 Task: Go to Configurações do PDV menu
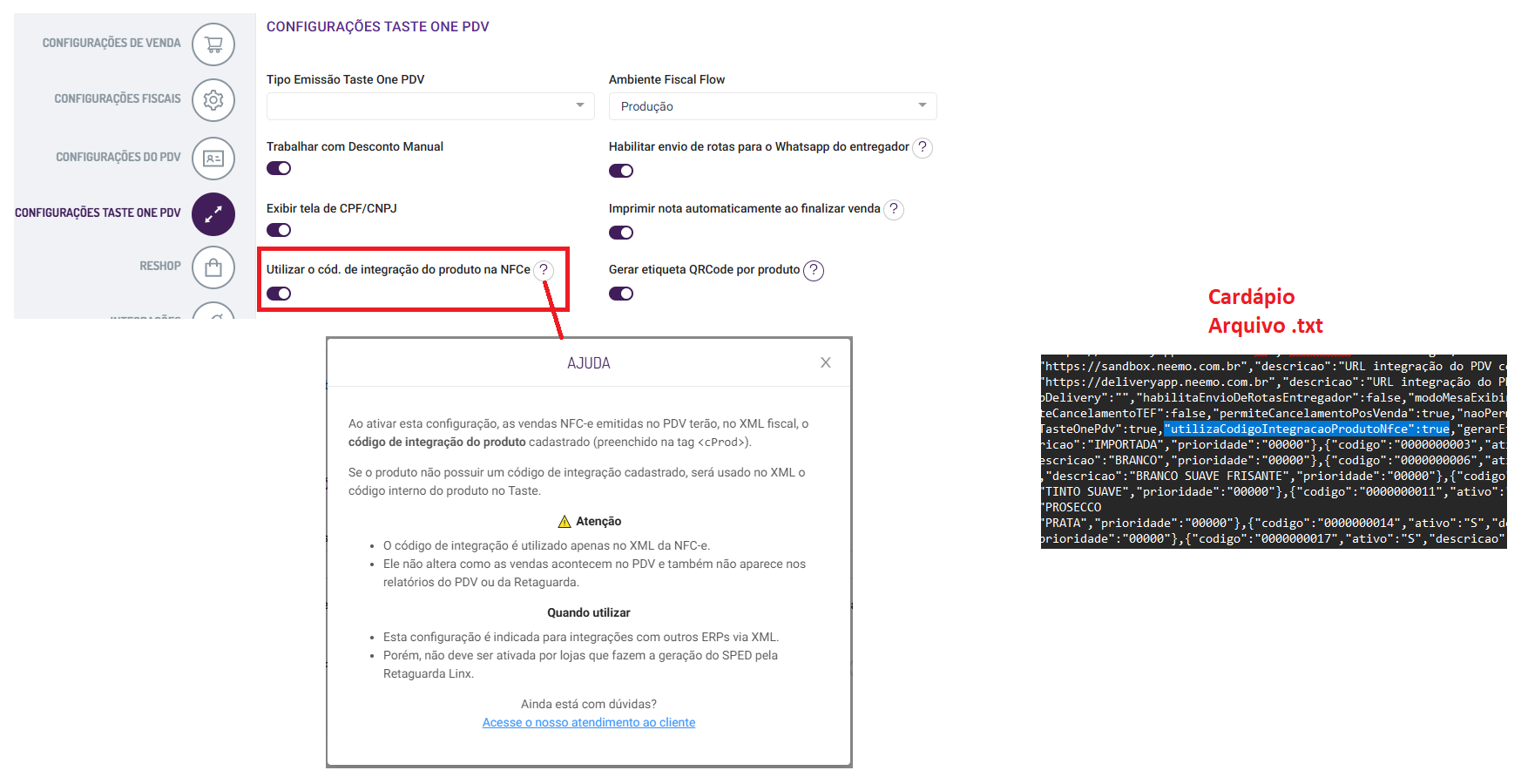coord(118,158)
